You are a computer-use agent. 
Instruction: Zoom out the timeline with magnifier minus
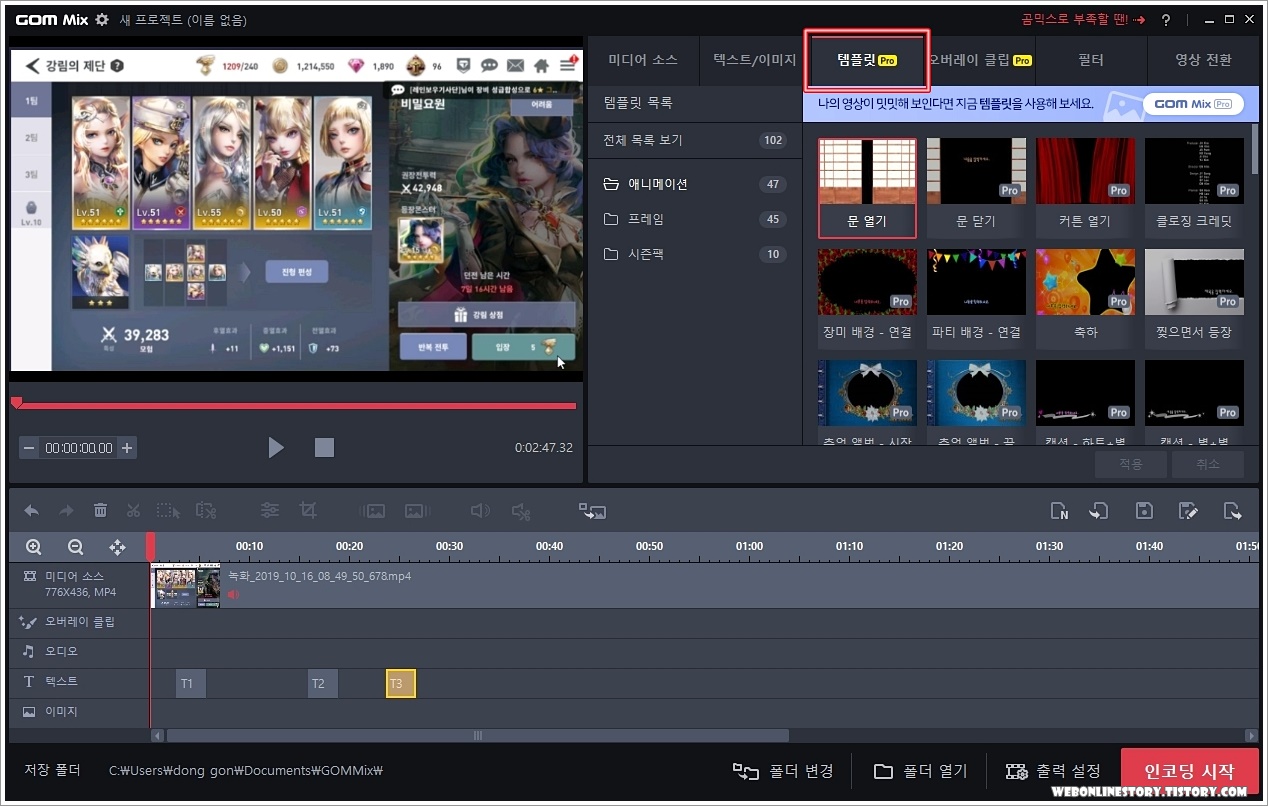pos(75,547)
